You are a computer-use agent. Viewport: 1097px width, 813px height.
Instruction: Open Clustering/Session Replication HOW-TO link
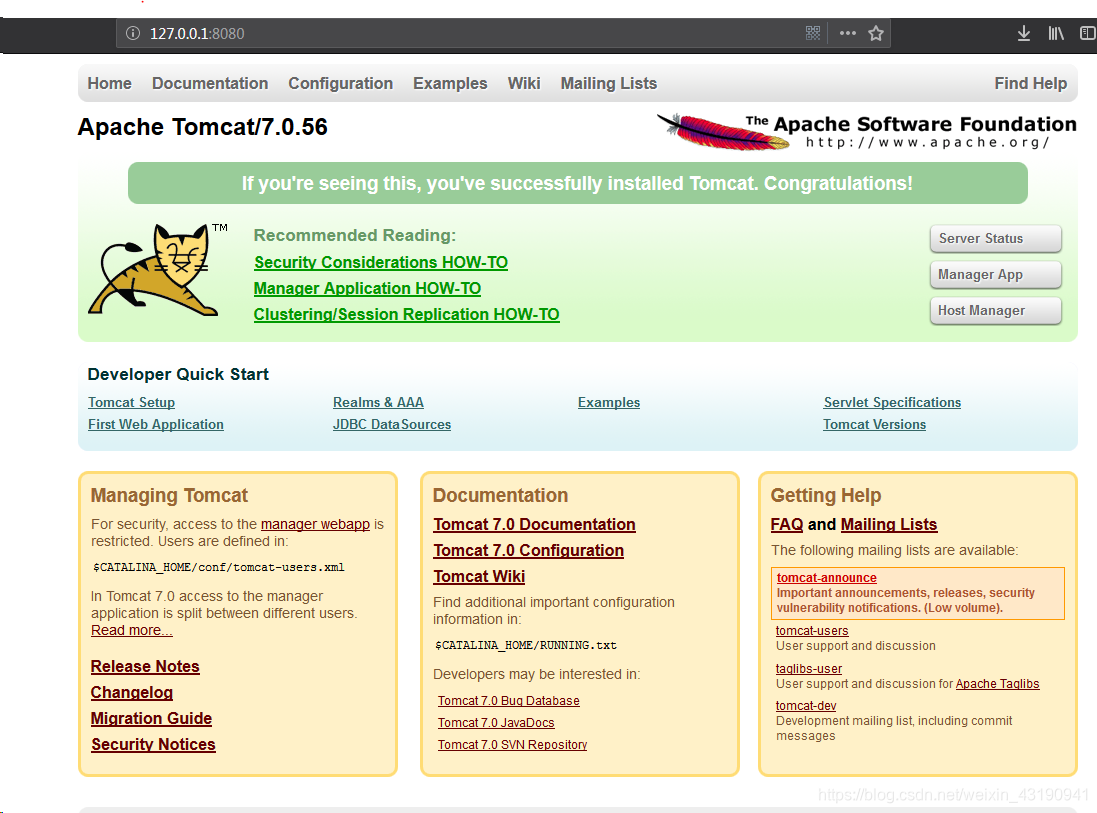point(406,314)
